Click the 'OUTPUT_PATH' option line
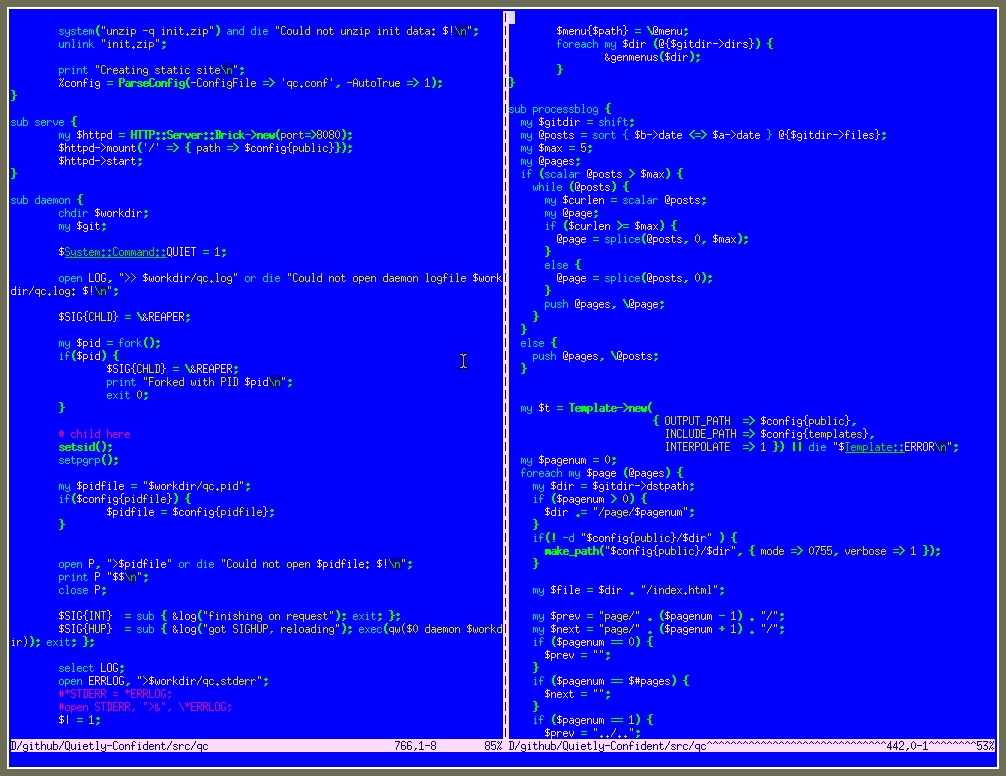The height and width of the screenshot is (776, 1006). pos(754,421)
